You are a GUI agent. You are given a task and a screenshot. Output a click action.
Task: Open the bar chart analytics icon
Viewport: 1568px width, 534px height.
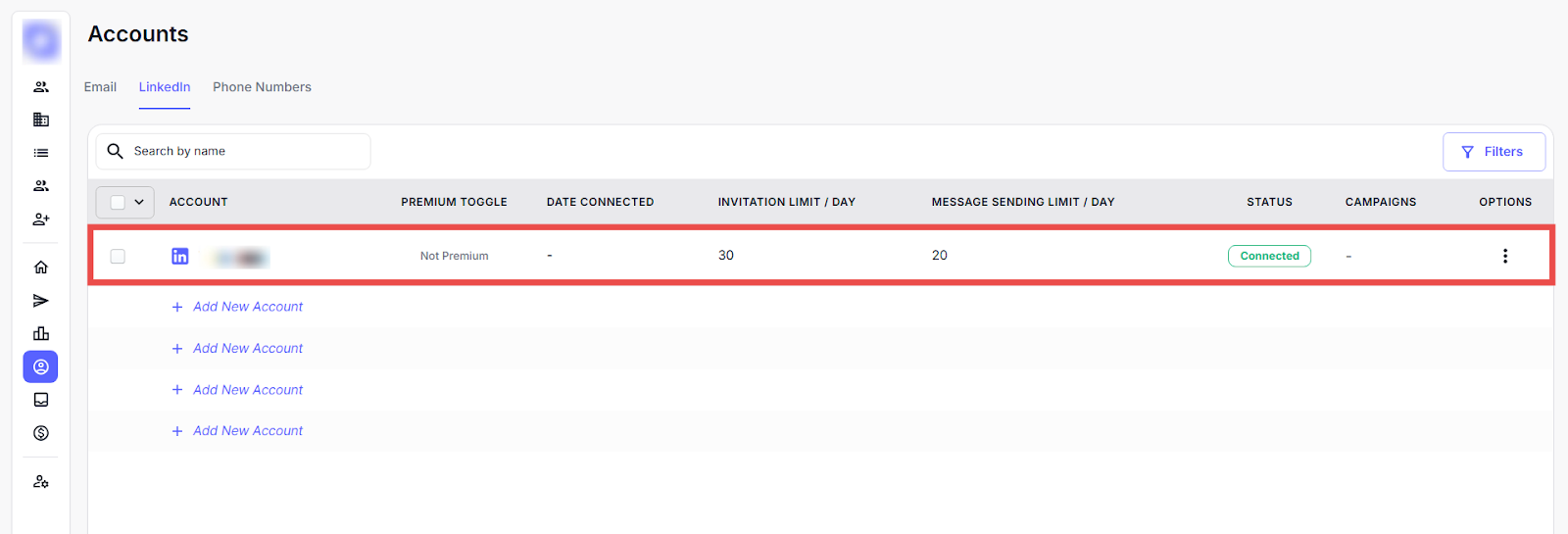pos(41,334)
